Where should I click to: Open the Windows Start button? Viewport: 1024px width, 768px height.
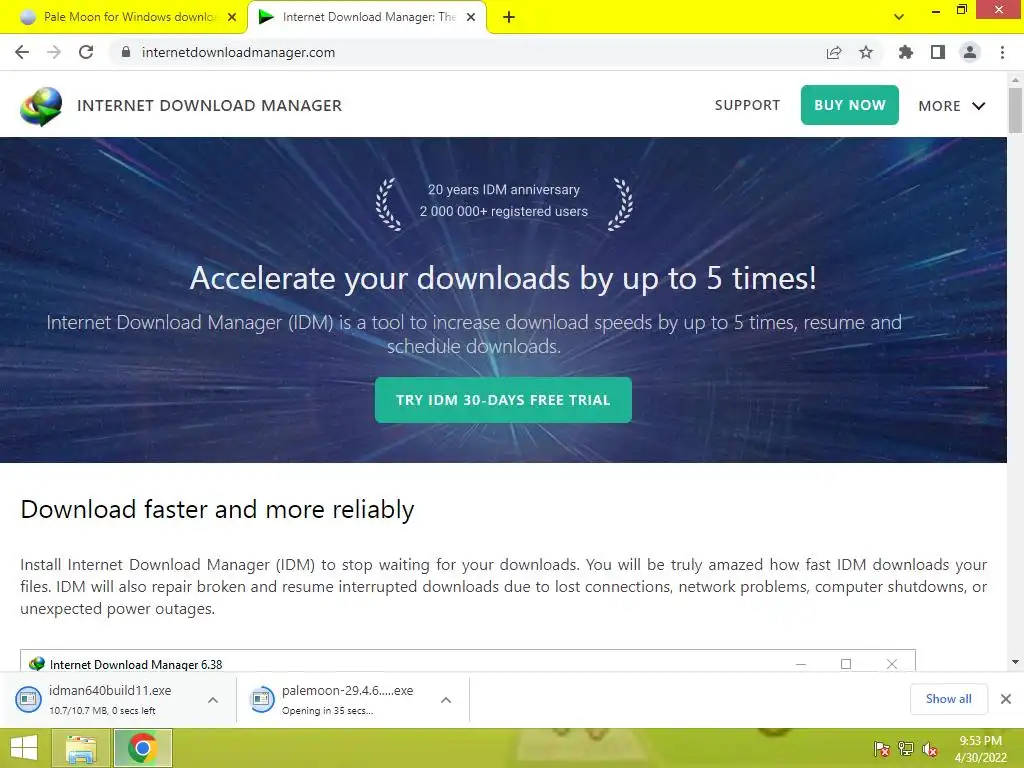(x=24, y=748)
